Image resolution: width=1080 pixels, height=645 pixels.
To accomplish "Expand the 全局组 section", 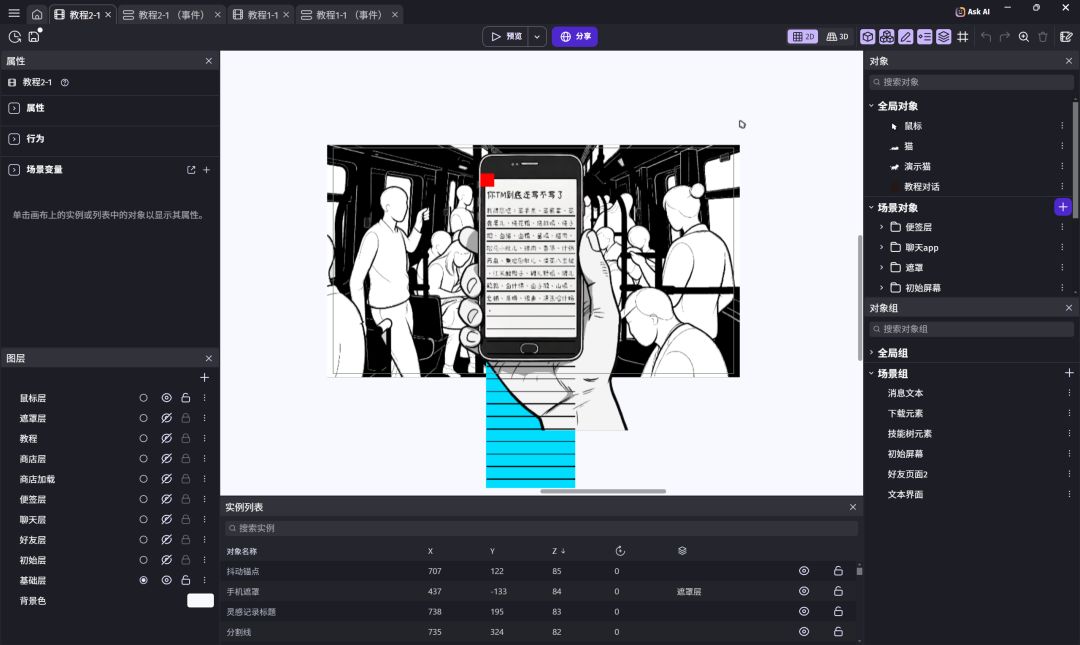I will (x=871, y=353).
